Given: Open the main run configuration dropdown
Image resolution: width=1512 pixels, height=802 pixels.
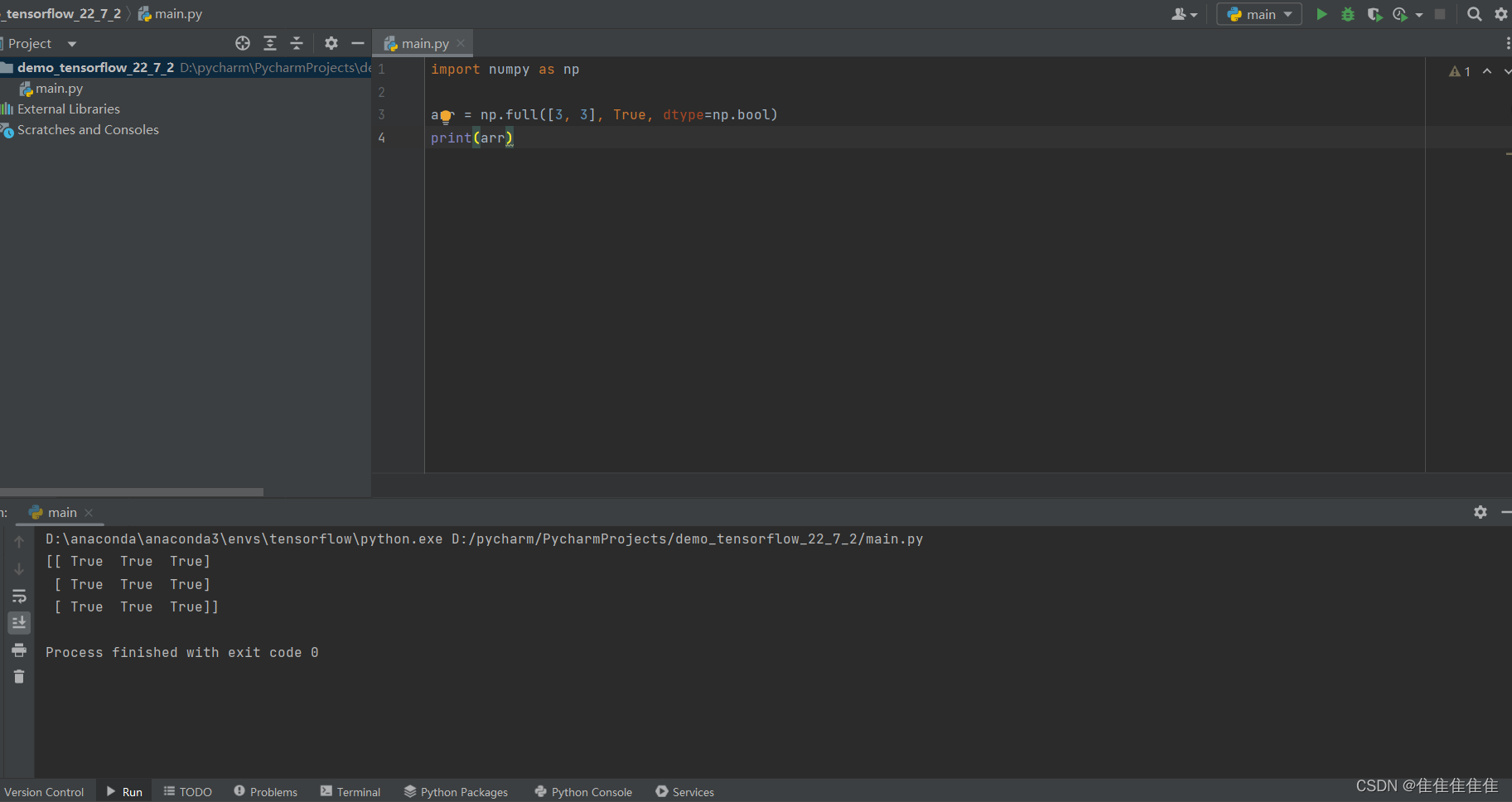Looking at the screenshot, I should tap(1259, 14).
